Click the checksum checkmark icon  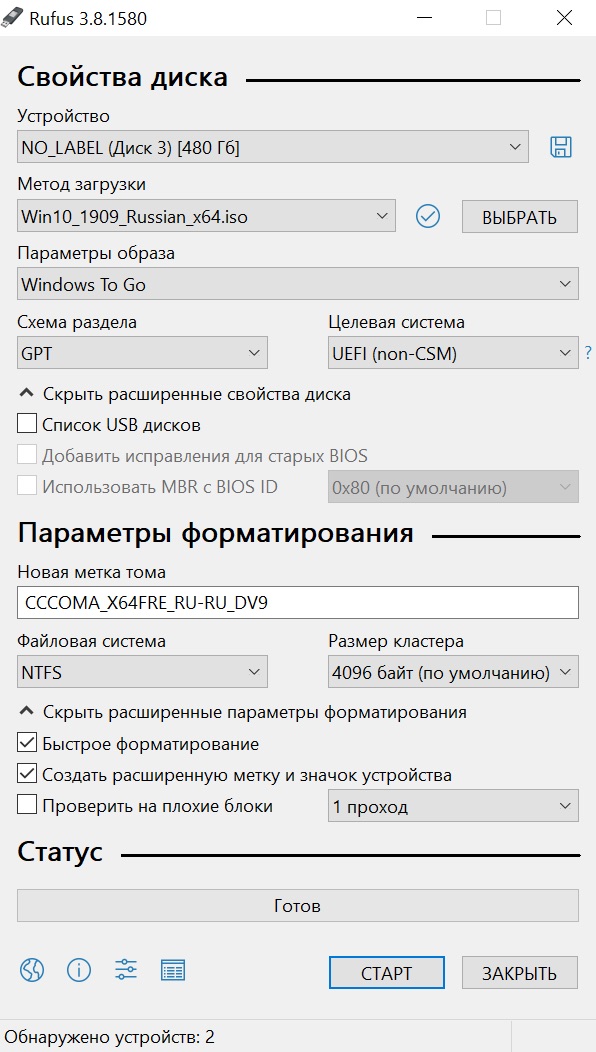(x=428, y=216)
